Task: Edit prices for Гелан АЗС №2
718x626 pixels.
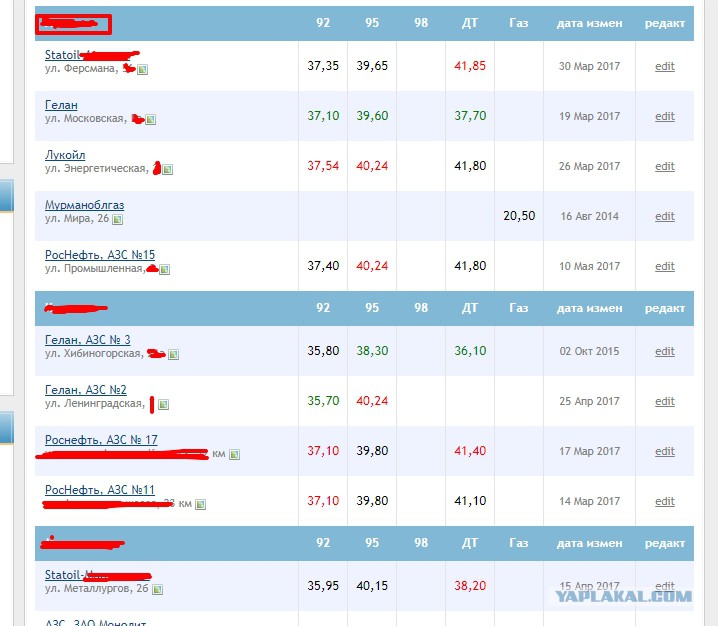Action: pos(664,401)
